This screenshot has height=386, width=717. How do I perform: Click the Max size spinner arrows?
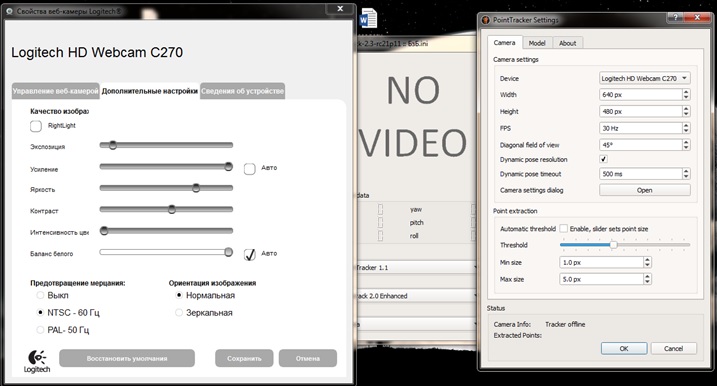point(647,279)
